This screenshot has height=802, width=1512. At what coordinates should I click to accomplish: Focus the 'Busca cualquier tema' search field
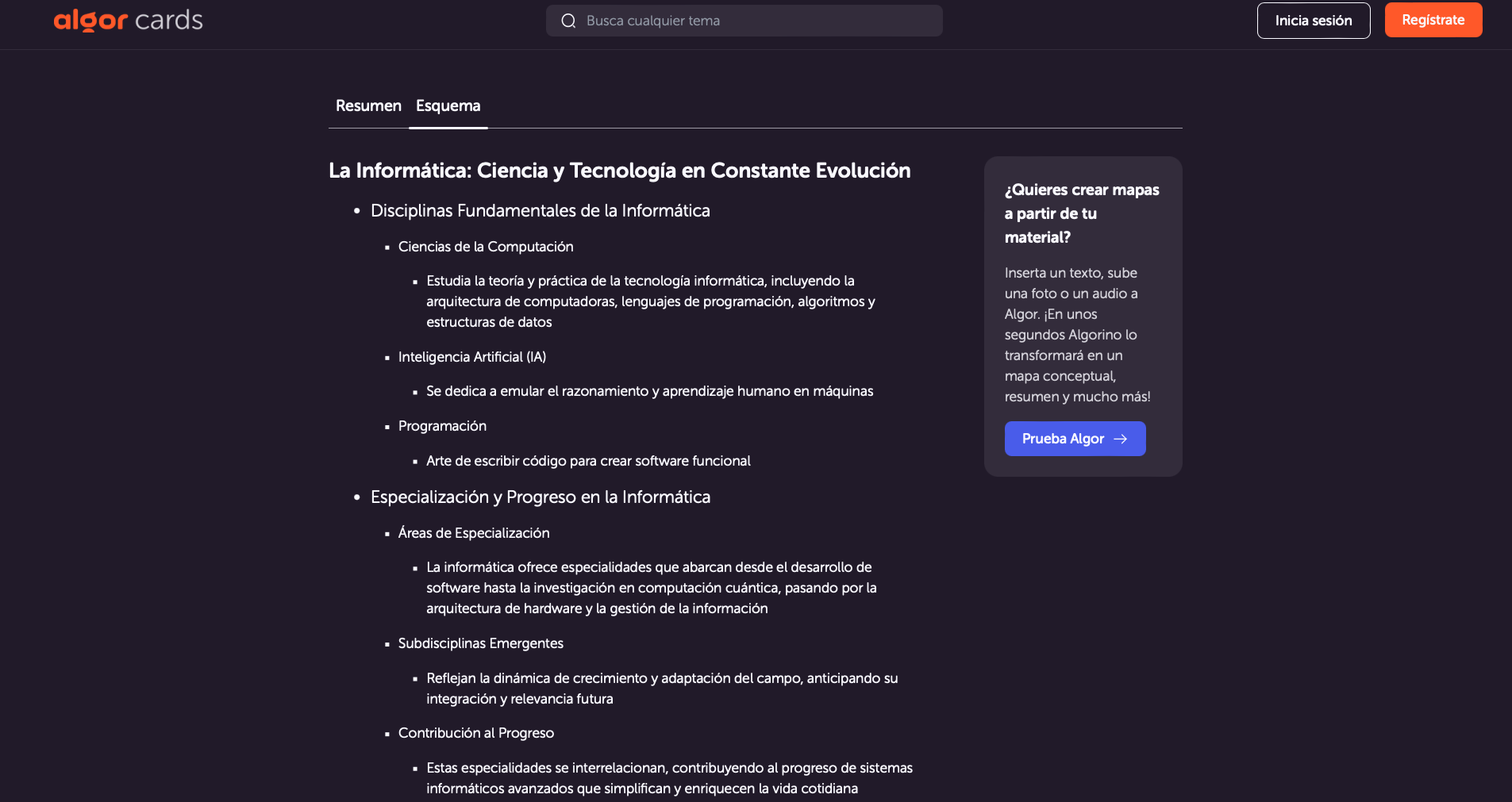754,21
